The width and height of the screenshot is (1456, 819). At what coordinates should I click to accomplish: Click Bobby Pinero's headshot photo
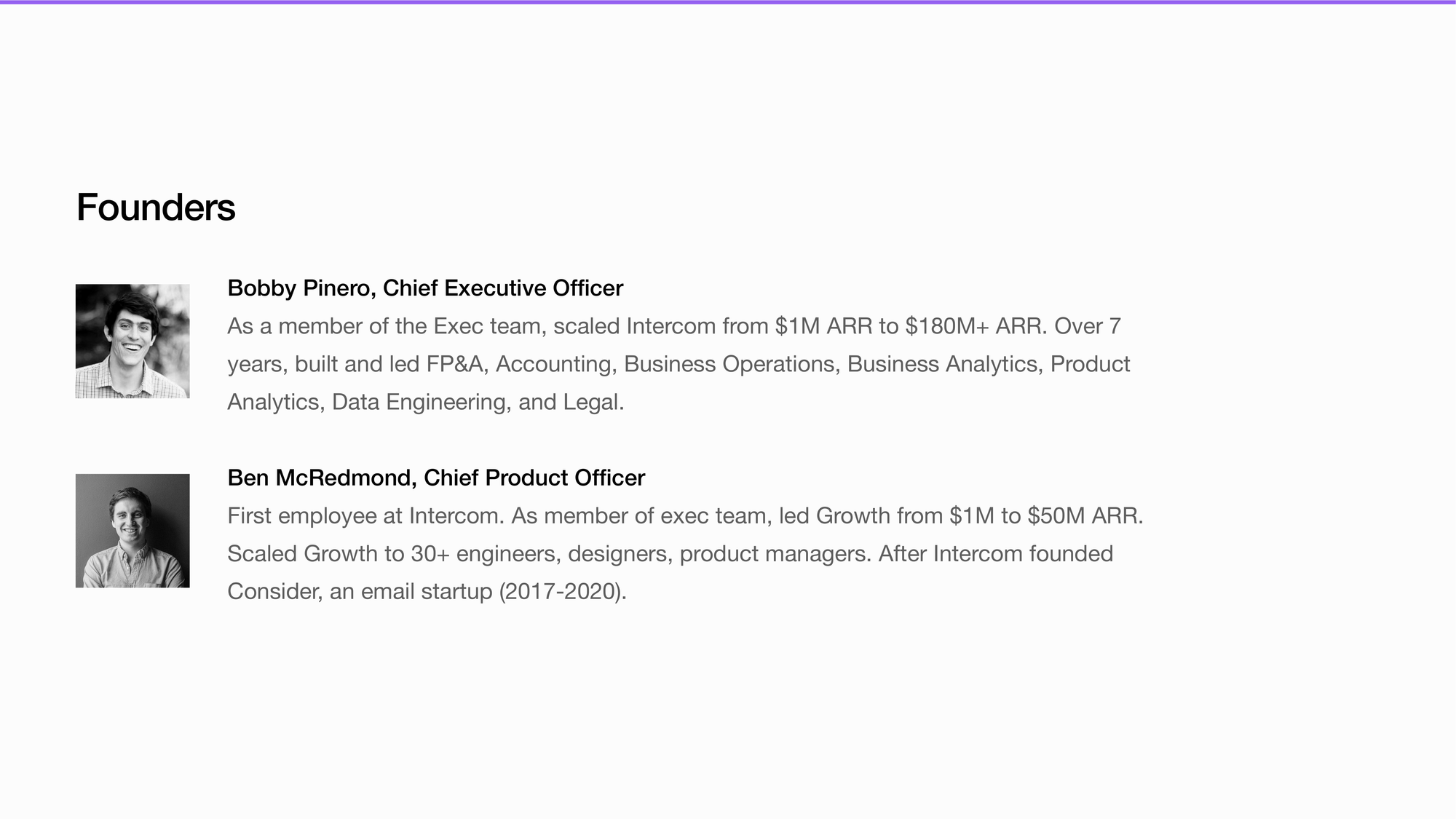tap(132, 341)
